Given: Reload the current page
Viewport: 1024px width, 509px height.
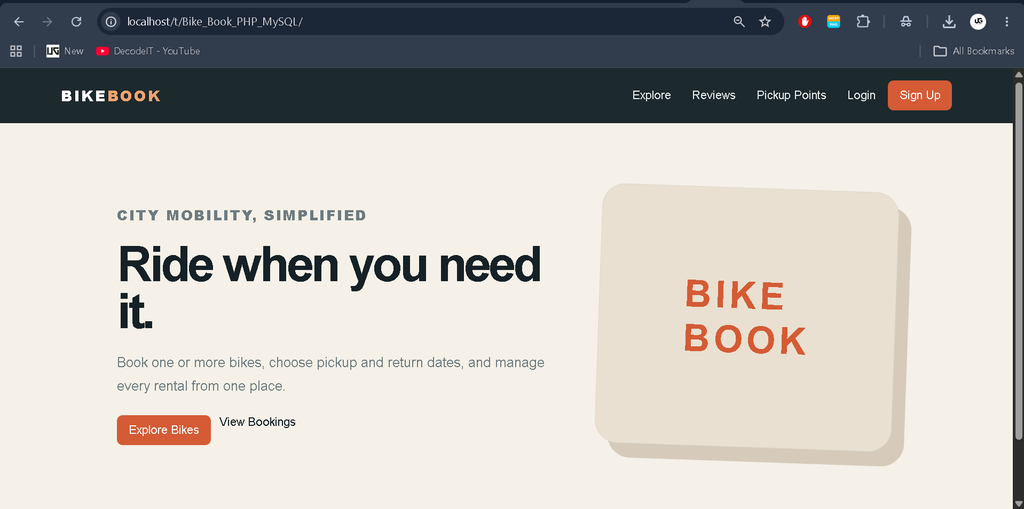Looking at the screenshot, I should (x=76, y=22).
